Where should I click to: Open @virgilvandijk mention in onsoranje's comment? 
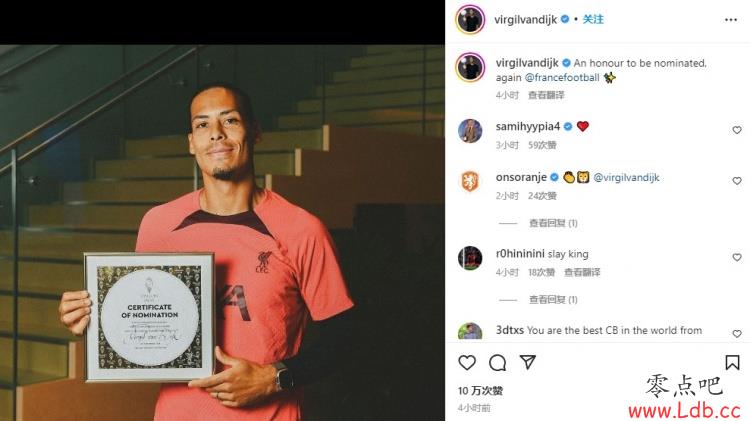626,177
